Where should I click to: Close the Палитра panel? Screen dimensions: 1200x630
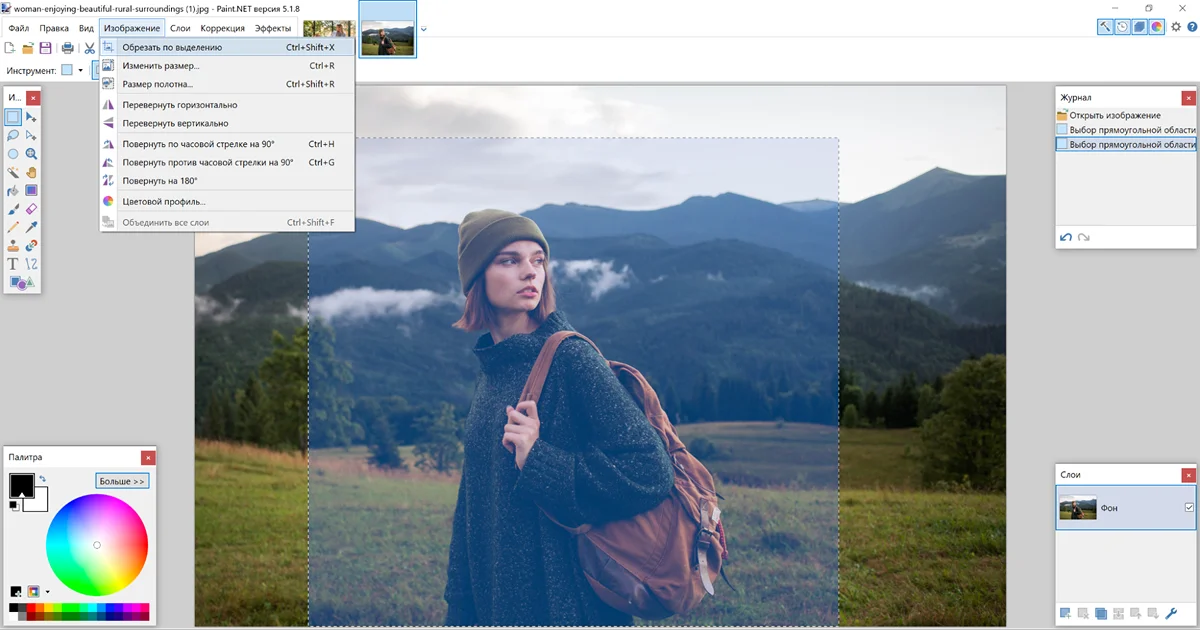148,457
